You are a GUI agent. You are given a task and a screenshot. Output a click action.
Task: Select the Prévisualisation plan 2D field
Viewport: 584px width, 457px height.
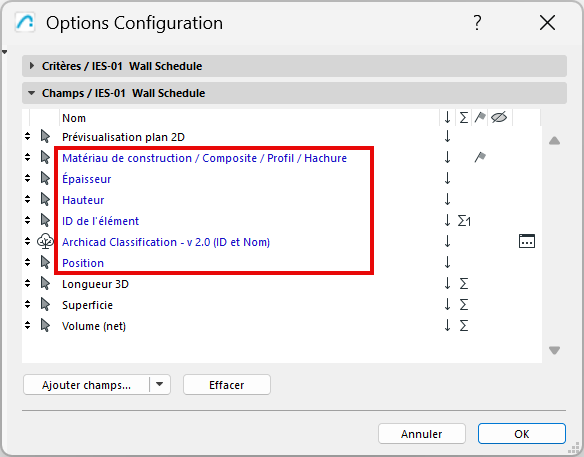(123, 137)
